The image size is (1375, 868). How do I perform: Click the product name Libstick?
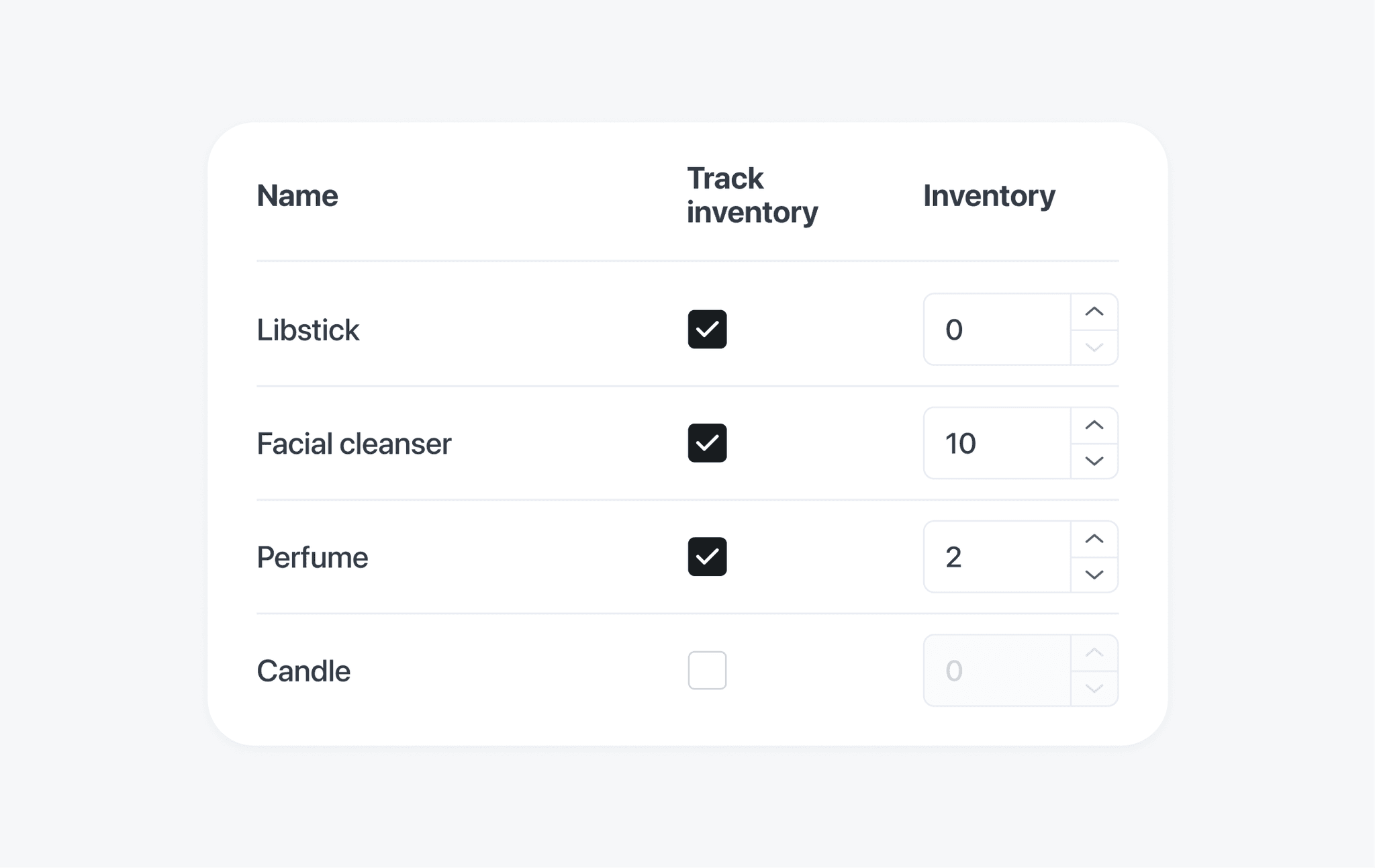308,329
